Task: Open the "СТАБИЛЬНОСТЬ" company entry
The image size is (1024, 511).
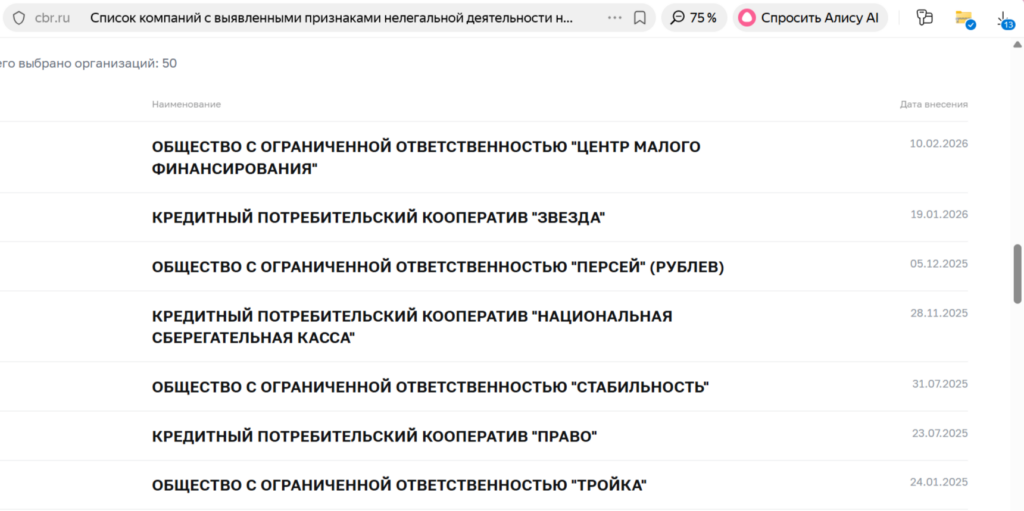Action: pyautogui.click(x=430, y=387)
